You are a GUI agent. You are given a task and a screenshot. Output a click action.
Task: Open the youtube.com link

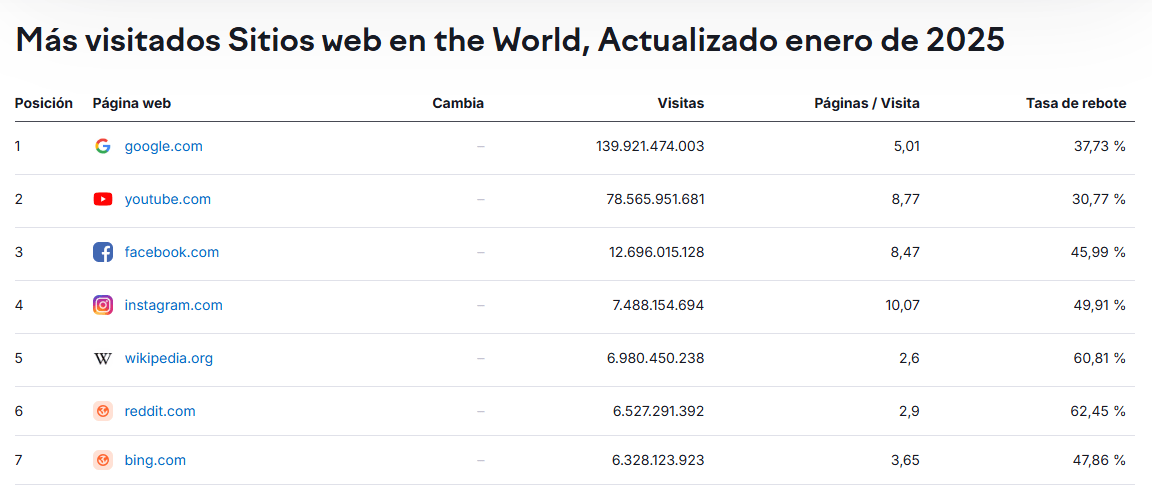click(167, 199)
